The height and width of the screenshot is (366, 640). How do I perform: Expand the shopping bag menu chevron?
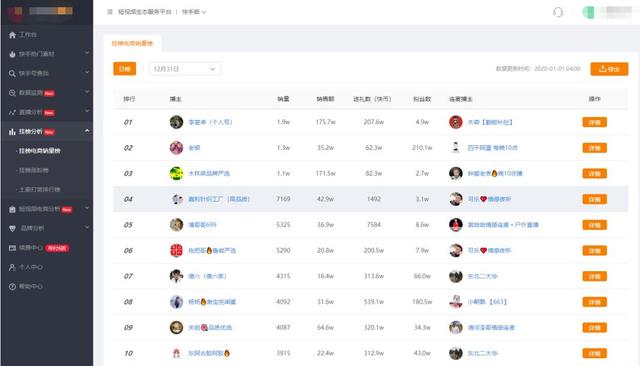87,208
